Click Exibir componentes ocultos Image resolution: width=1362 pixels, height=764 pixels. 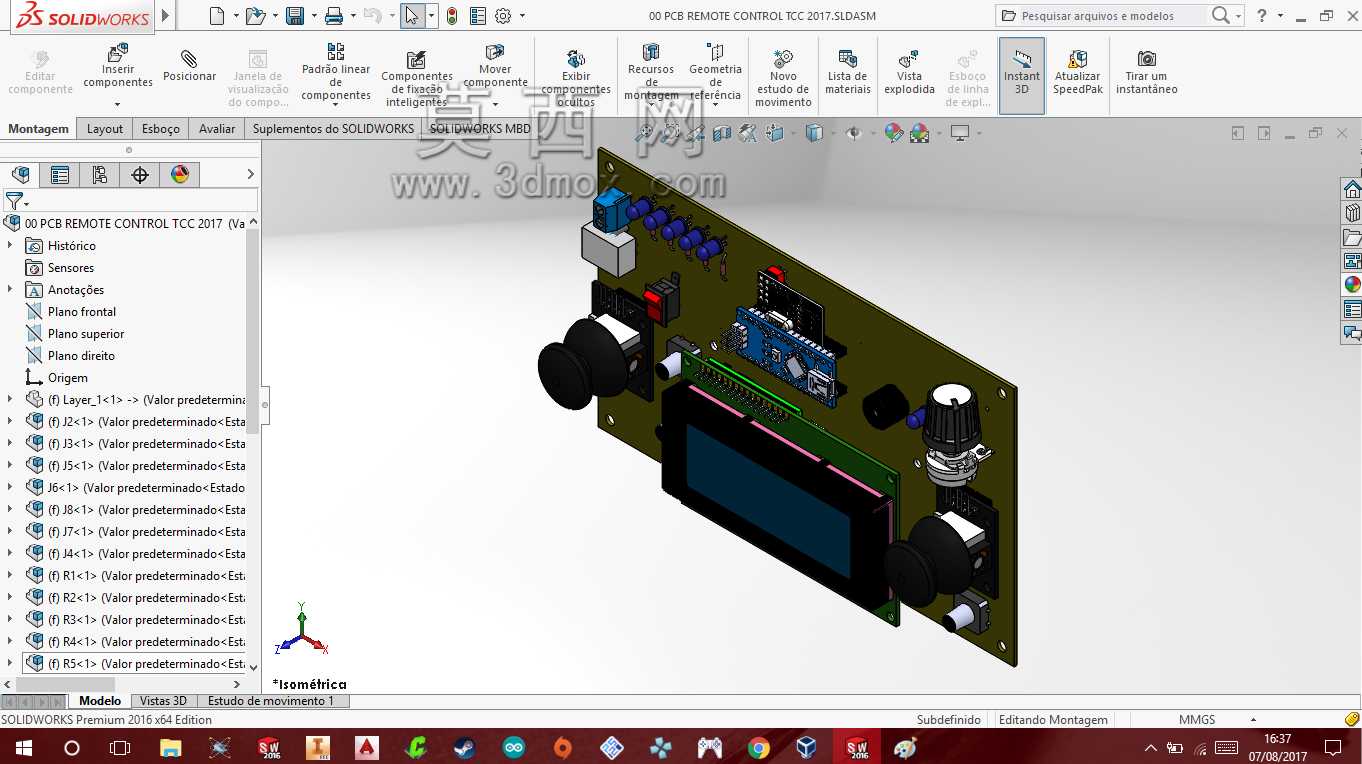pyautogui.click(x=576, y=78)
